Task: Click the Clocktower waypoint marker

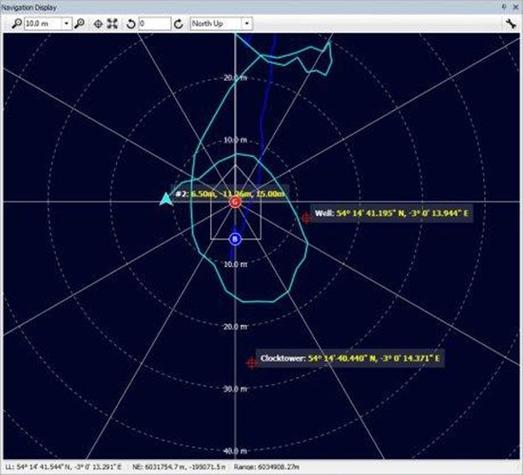Action: click(251, 362)
